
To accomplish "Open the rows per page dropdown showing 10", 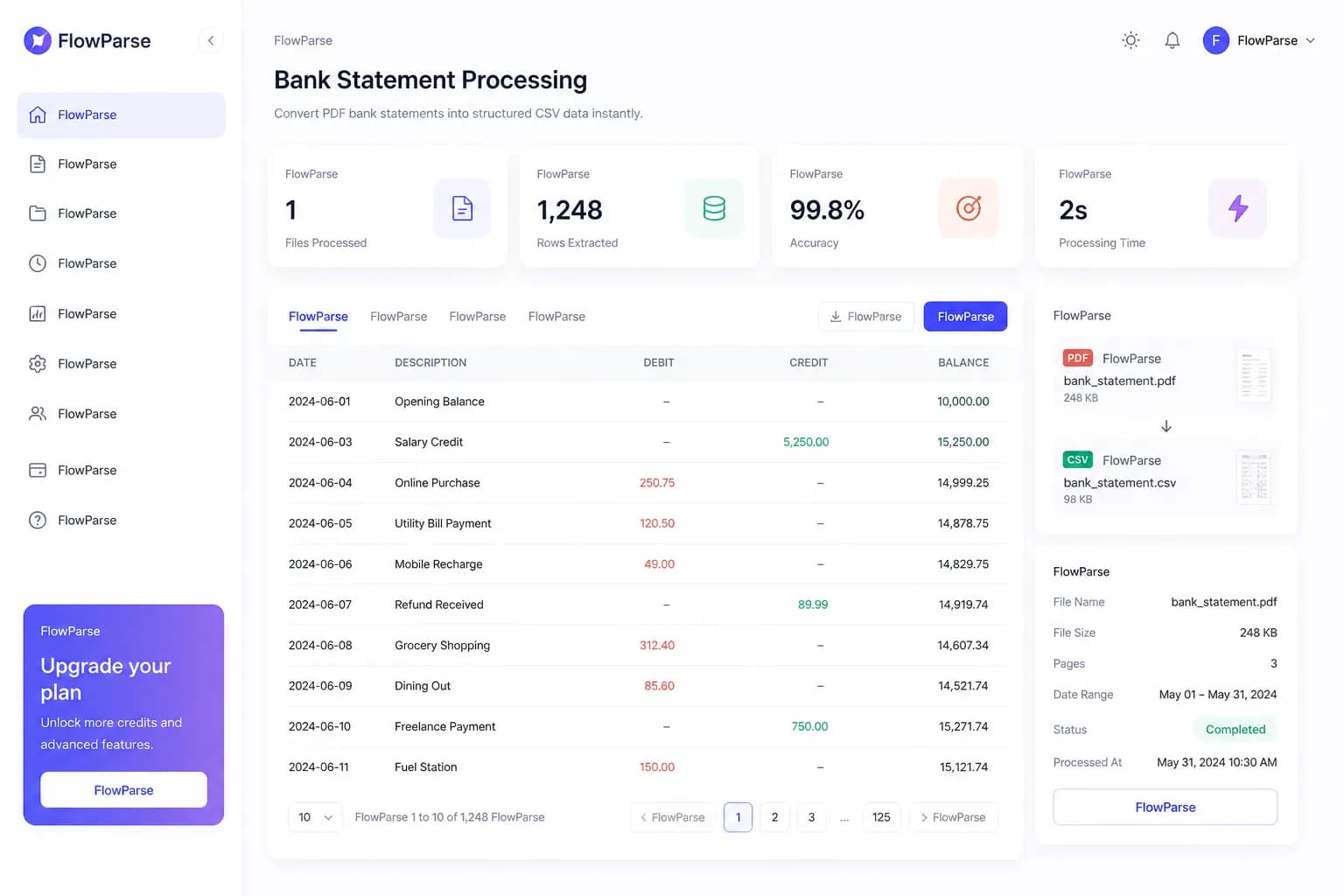I will (315, 817).
